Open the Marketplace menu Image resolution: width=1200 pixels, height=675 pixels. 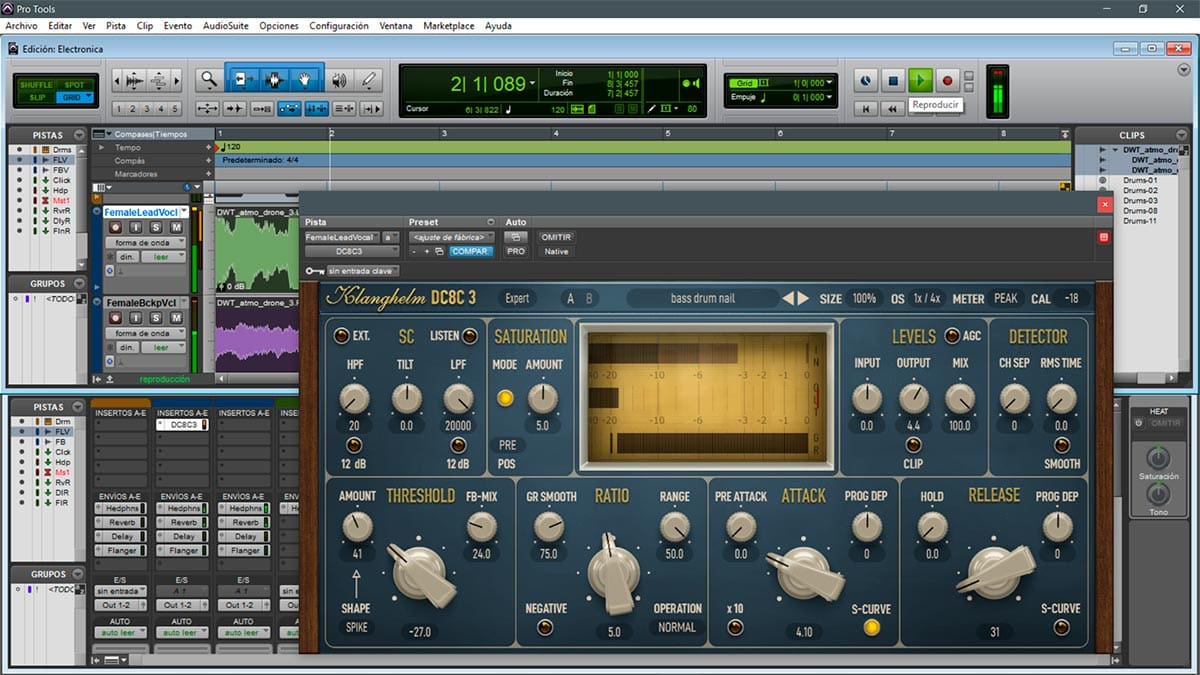448,25
